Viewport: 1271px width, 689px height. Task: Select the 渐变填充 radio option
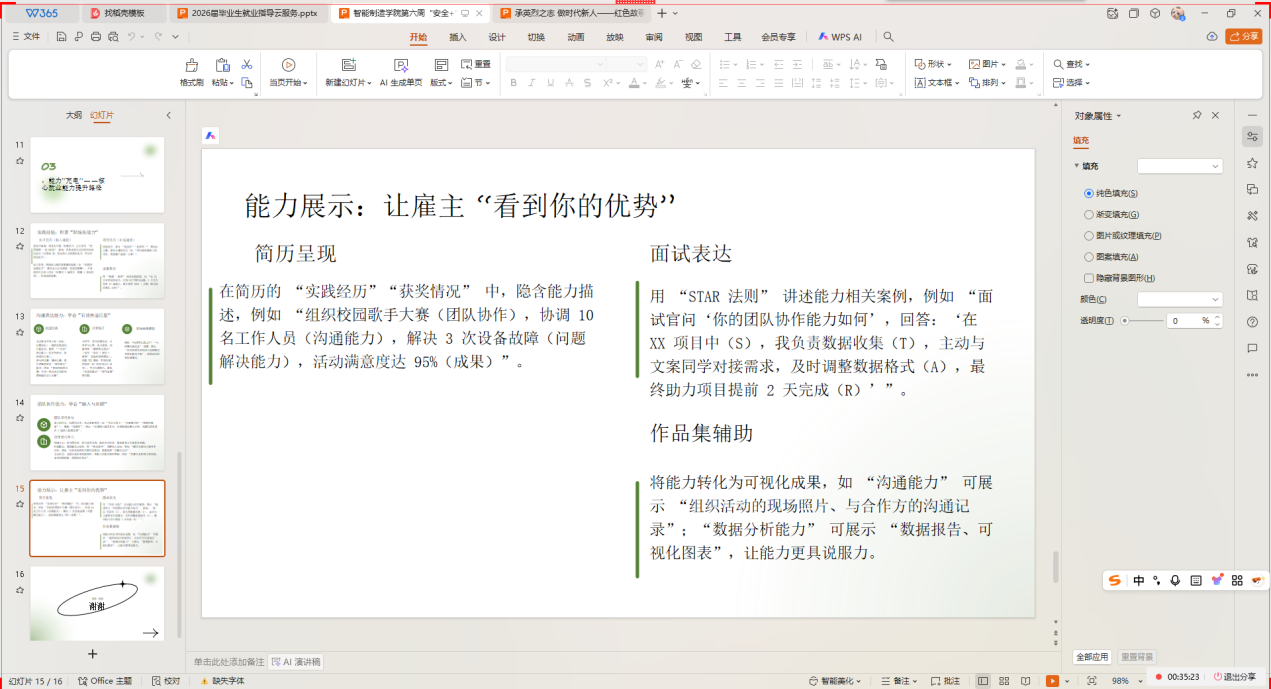coord(1089,214)
